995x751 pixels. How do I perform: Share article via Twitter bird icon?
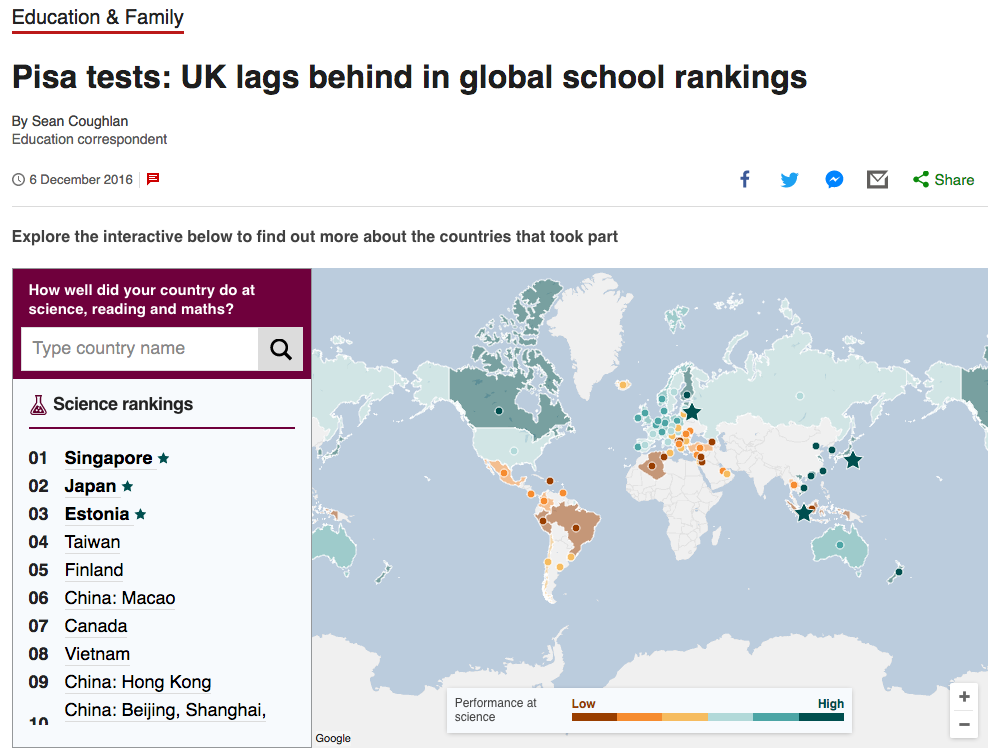coord(790,180)
